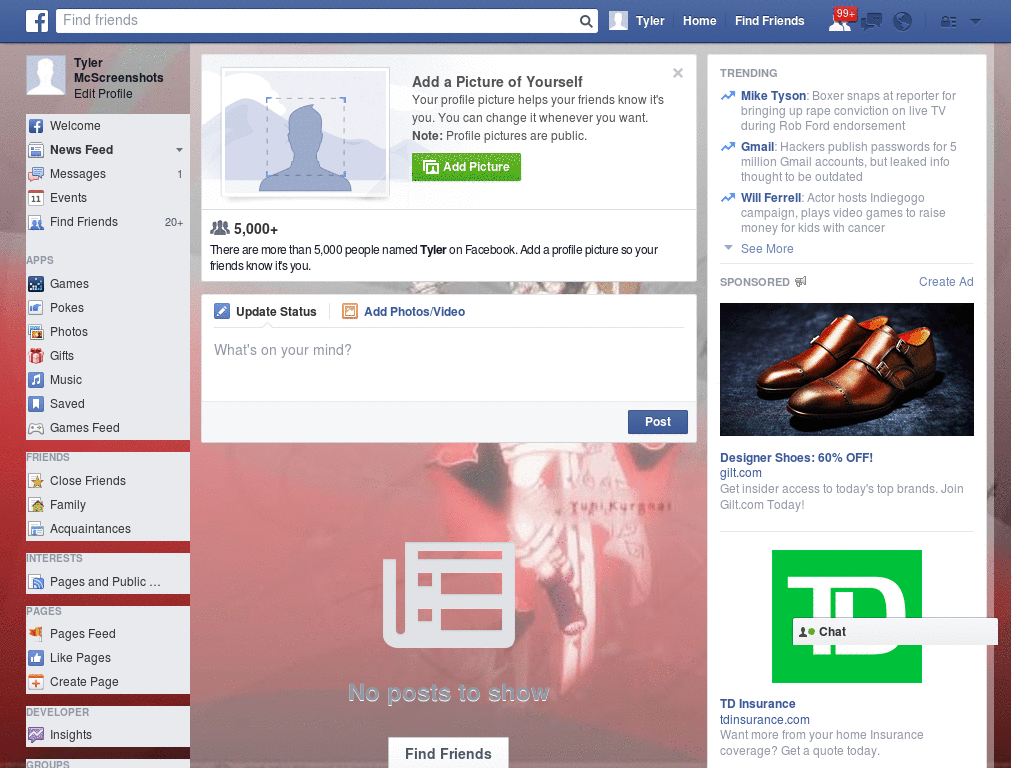Image resolution: width=1024 pixels, height=768 pixels.
Task: Click the Facebook logo icon
Action: coord(37,21)
